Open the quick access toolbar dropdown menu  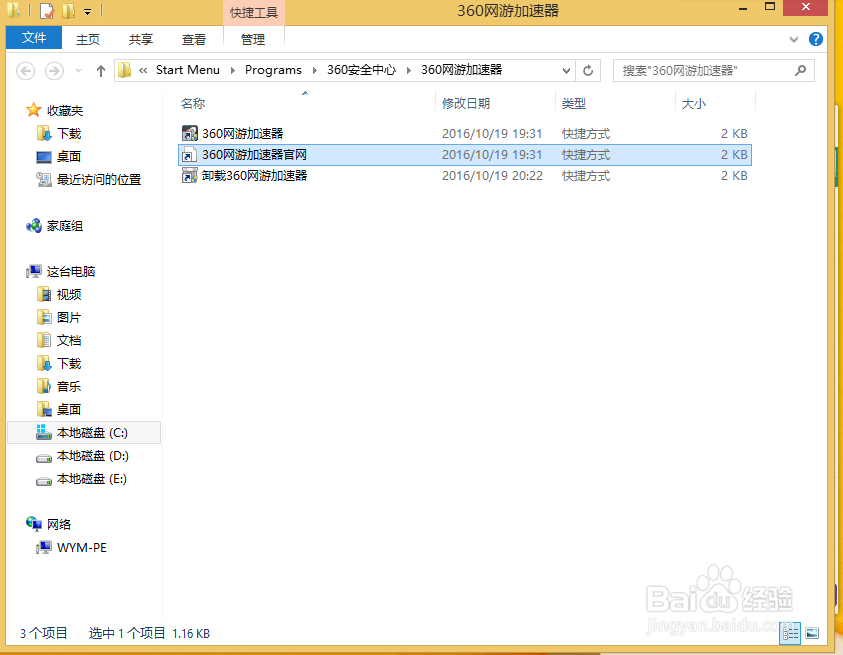click(87, 11)
